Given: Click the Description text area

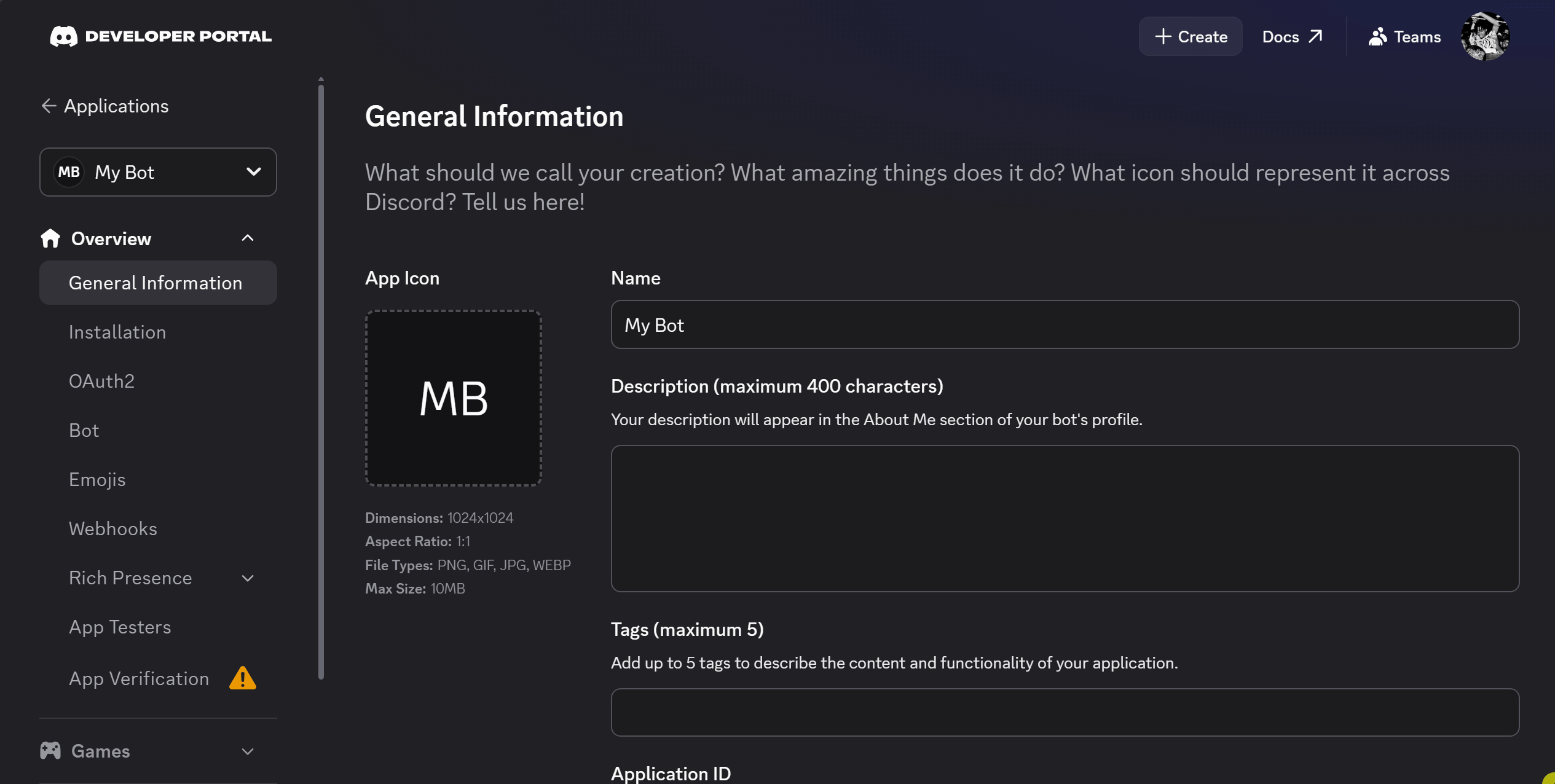Looking at the screenshot, I should pos(1065,519).
